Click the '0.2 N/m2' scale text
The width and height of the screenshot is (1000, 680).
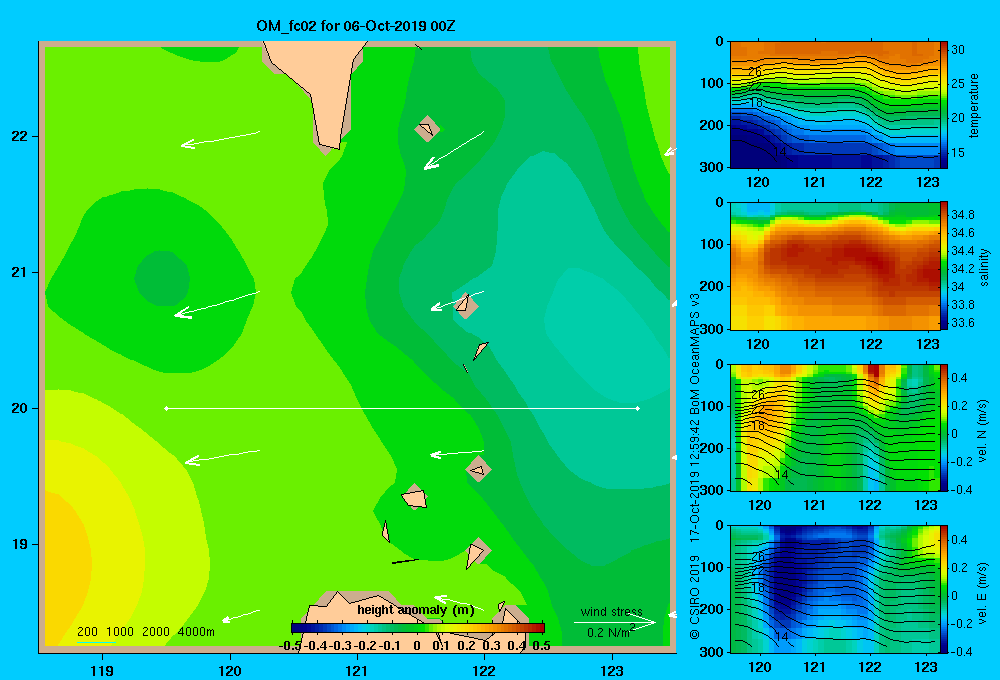(610, 632)
